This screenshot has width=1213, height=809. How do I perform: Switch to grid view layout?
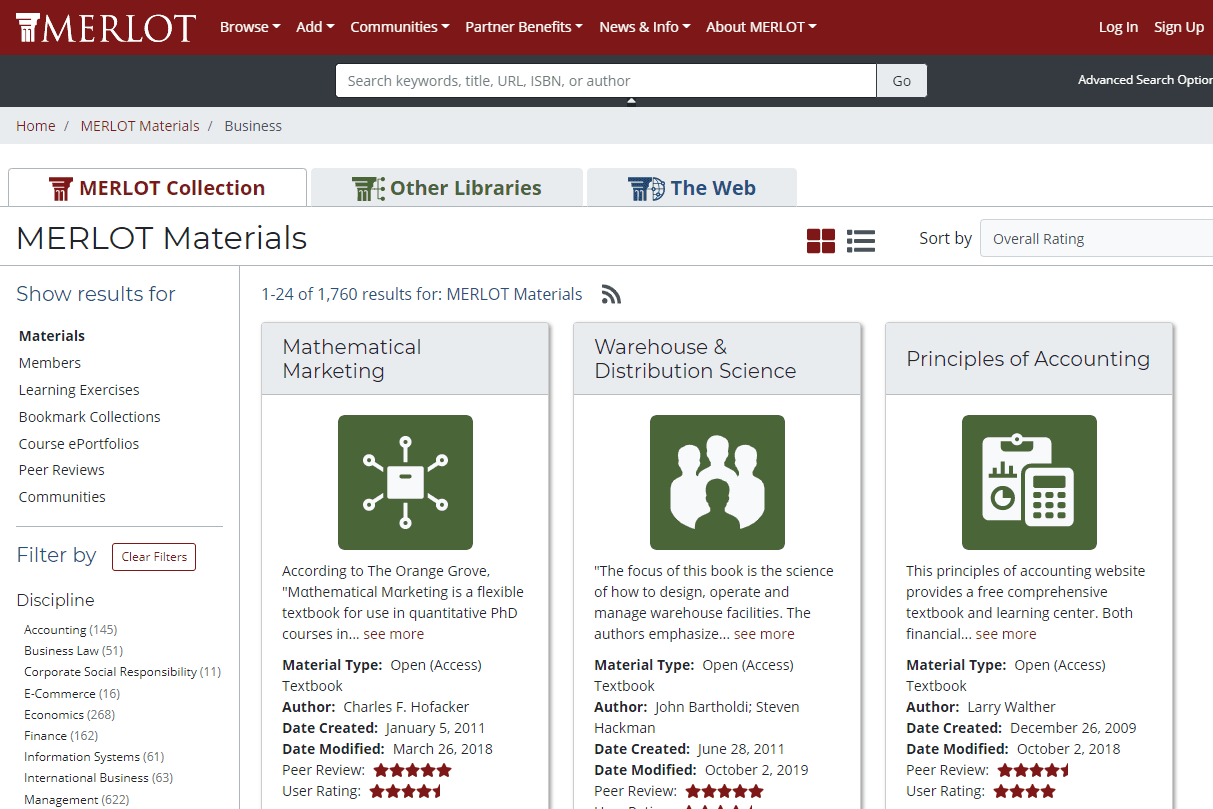pos(820,240)
